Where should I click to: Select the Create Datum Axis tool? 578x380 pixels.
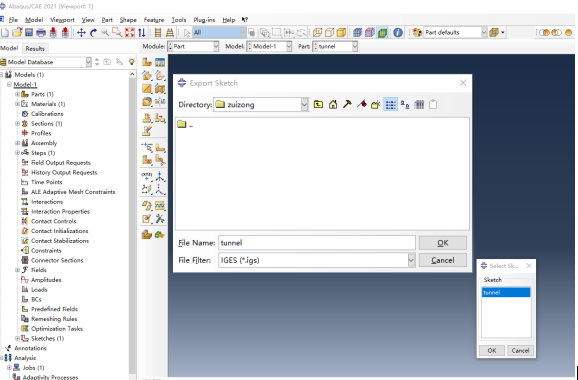(160, 176)
